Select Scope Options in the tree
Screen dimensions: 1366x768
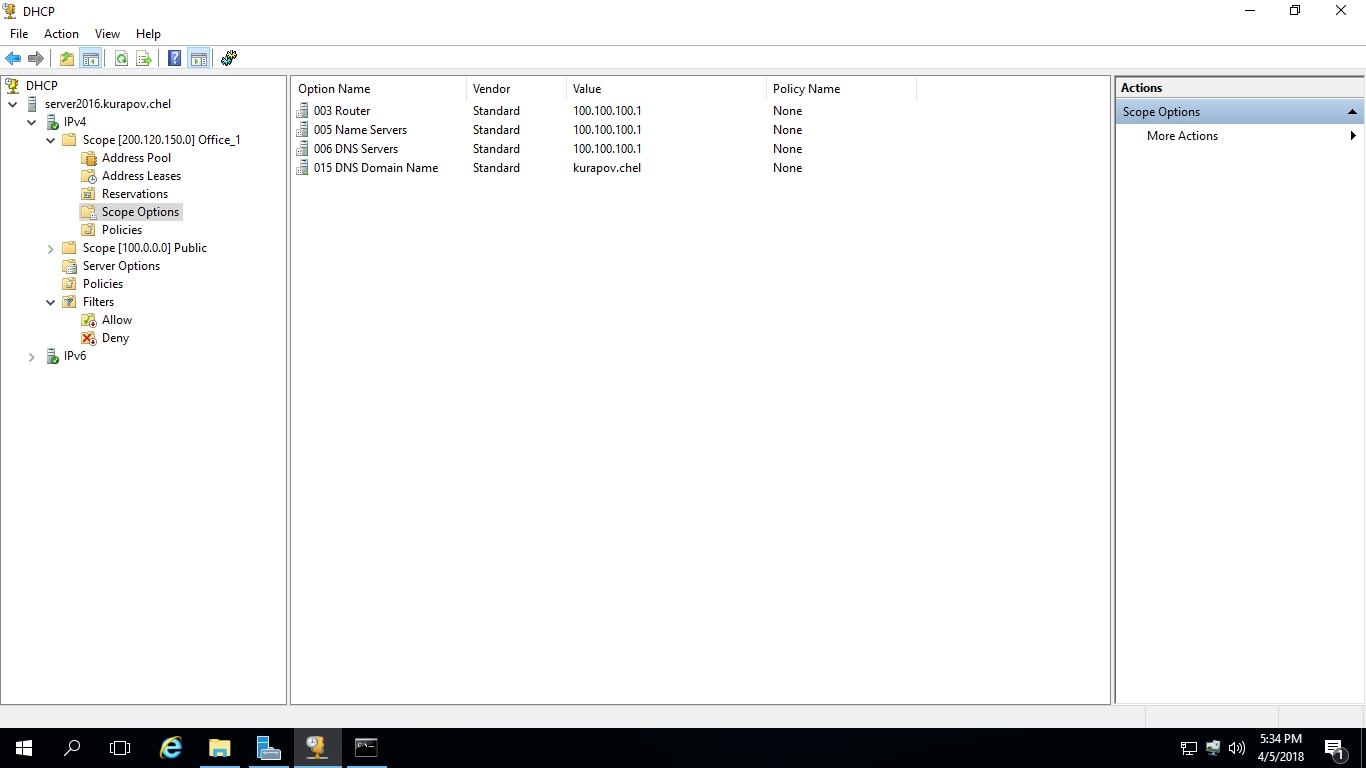[140, 212]
